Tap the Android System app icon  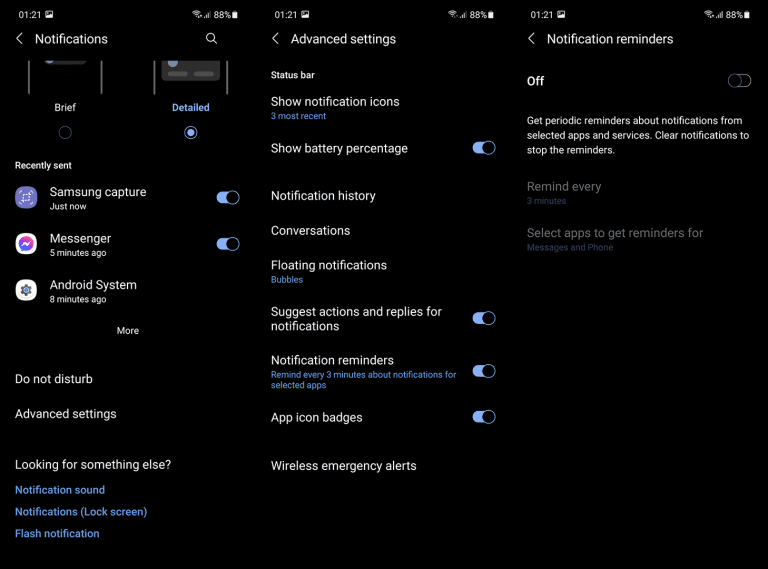pos(26,290)
